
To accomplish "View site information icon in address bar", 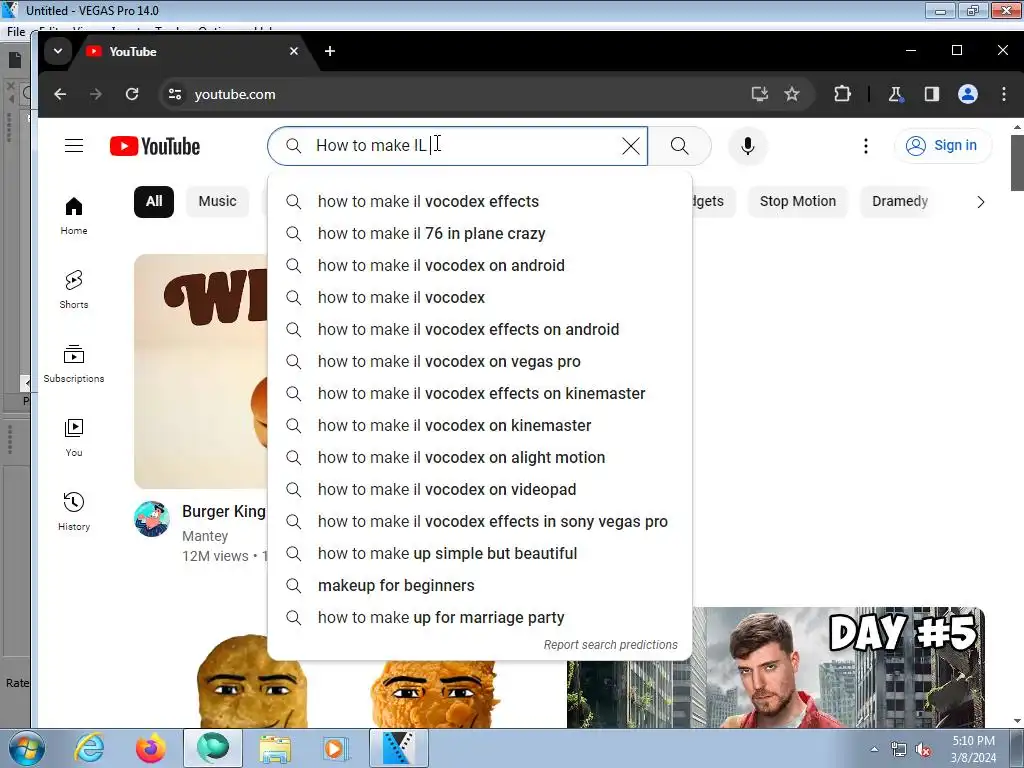I will click(174, 94).
